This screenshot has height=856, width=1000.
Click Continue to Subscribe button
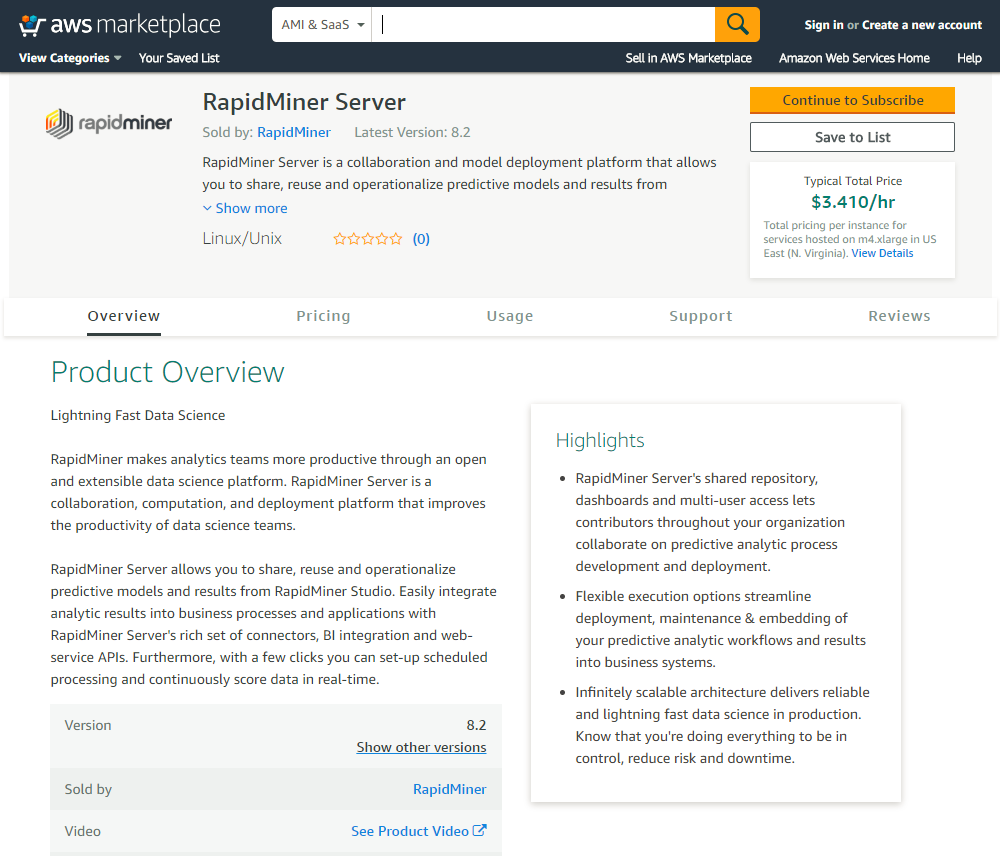852,100
